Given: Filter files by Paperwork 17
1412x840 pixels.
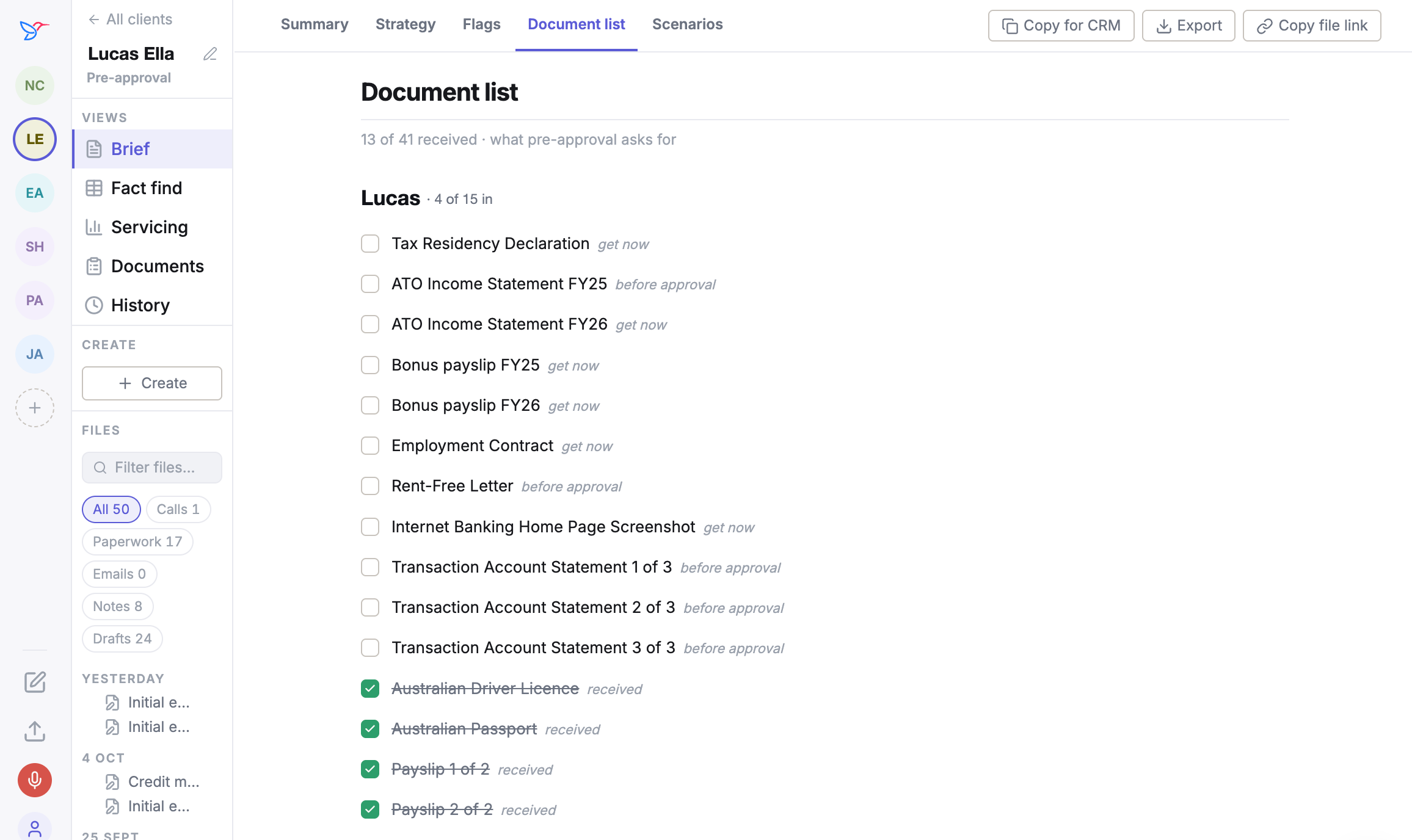Looking at the screenshot, I should [137, 541].
